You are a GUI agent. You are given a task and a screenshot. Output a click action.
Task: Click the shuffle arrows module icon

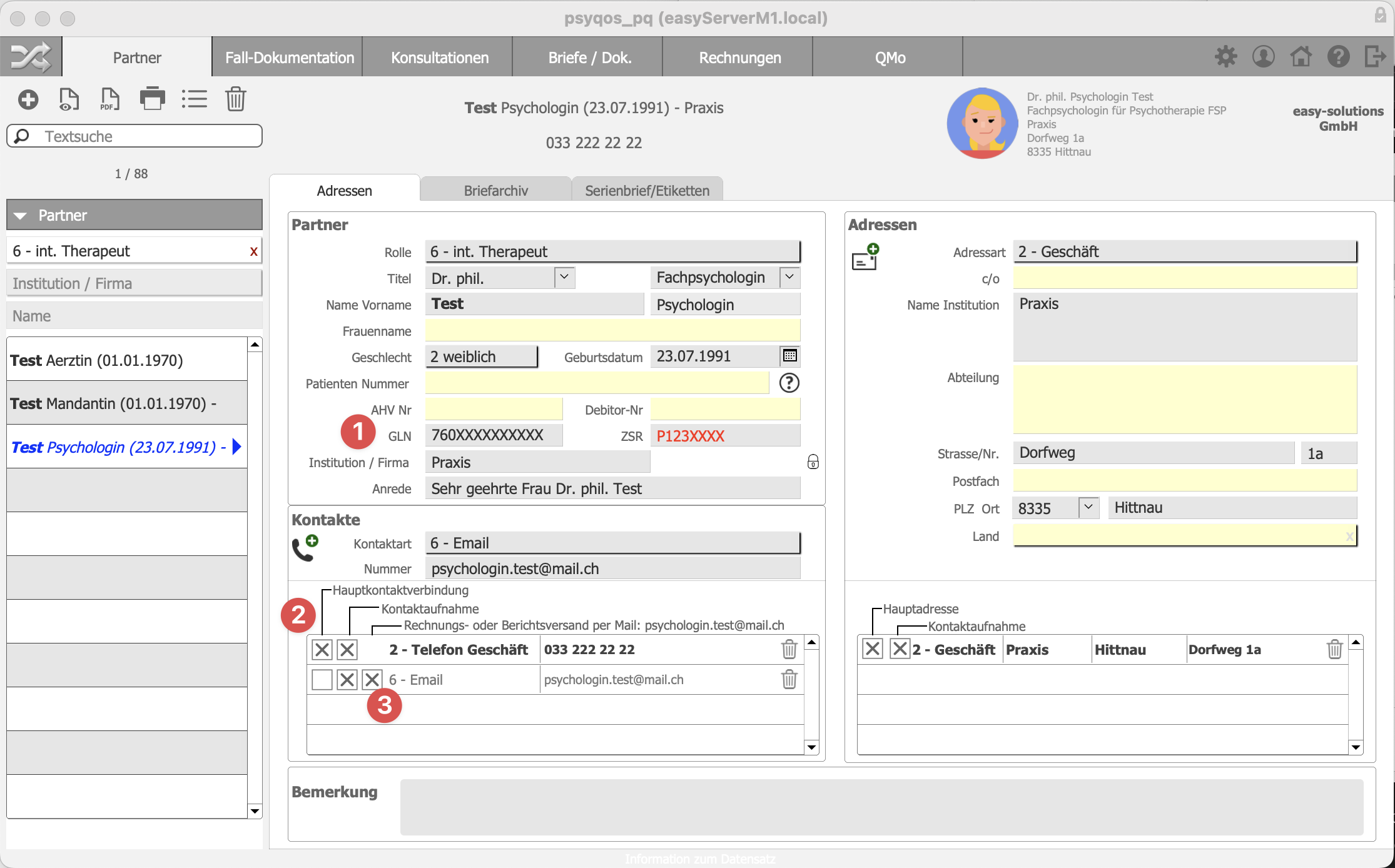click(x=31, y=57)
